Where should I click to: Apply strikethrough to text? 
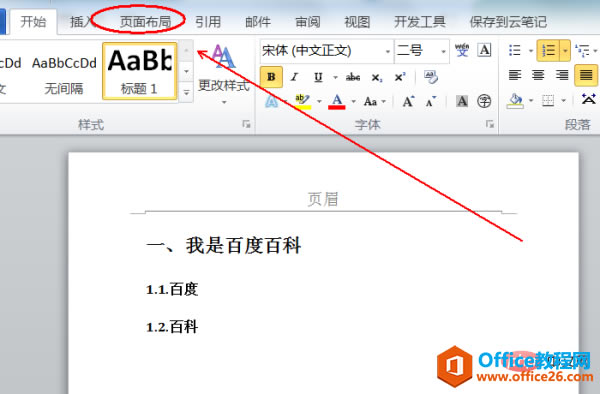[x=352, y=77]
